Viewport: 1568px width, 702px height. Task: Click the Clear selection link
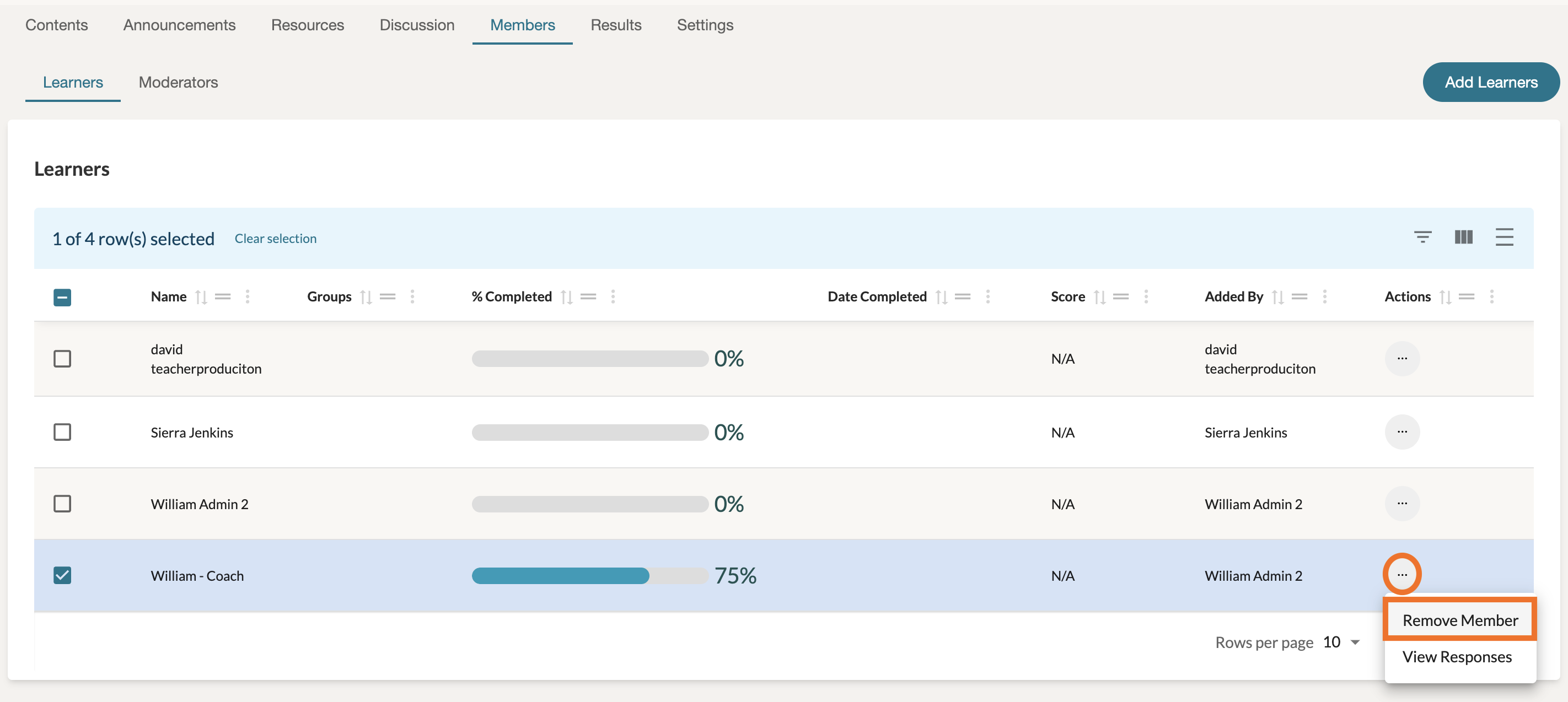point(275,239)
